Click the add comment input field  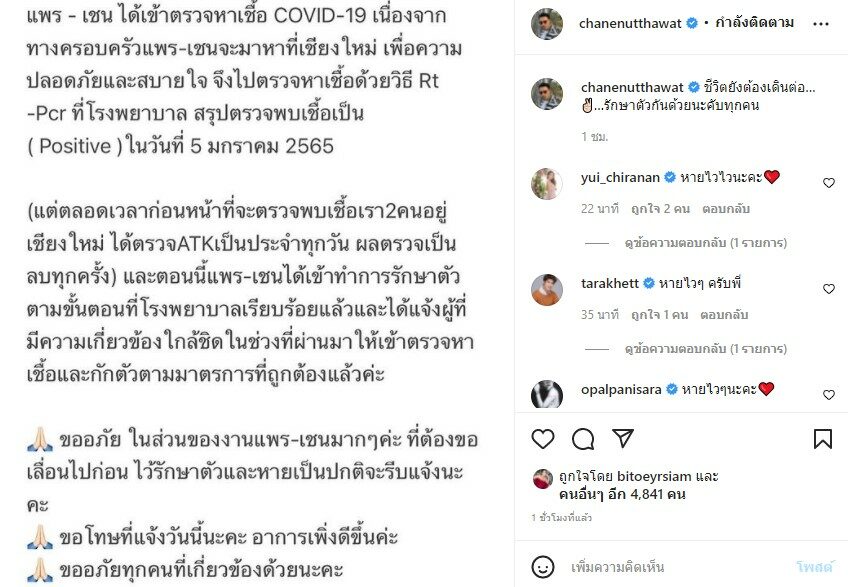tap(676, 567)
